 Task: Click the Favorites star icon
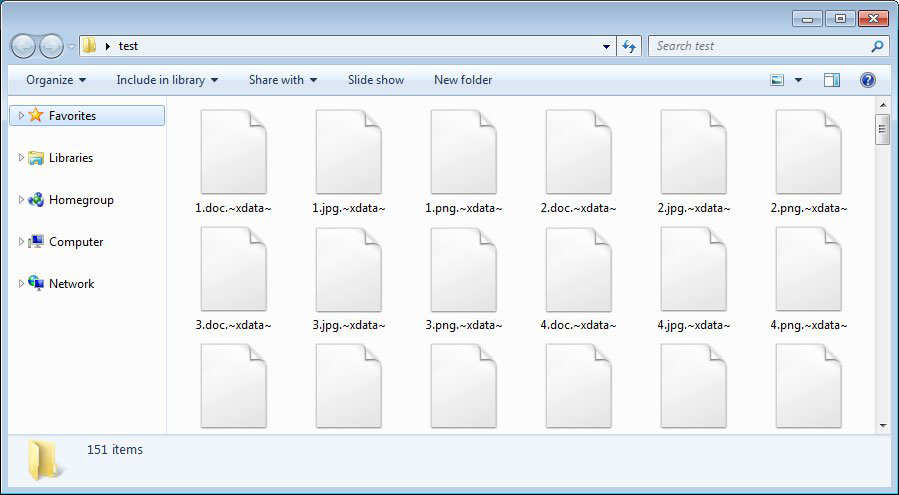click(36, 115)
